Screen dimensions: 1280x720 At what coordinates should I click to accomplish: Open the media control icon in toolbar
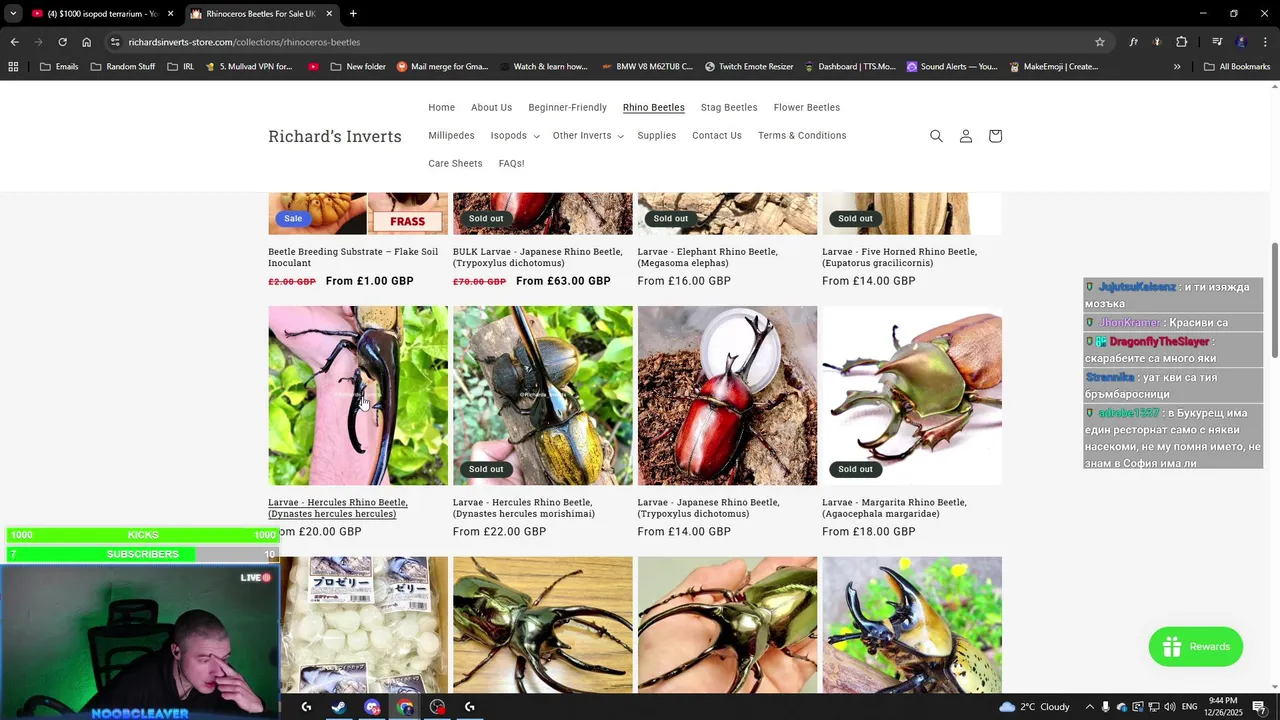pyautogui.click(x=1217, y=42)
